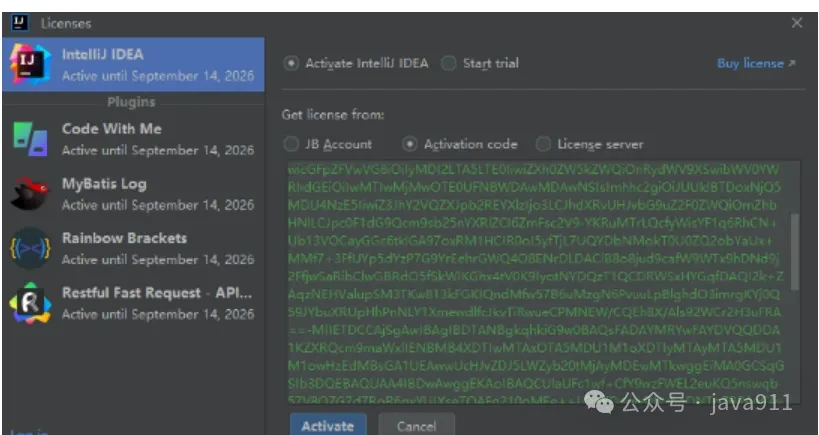Click the Activate button
This screenshot has width=819, height=435.
click(x=328, y=426)
